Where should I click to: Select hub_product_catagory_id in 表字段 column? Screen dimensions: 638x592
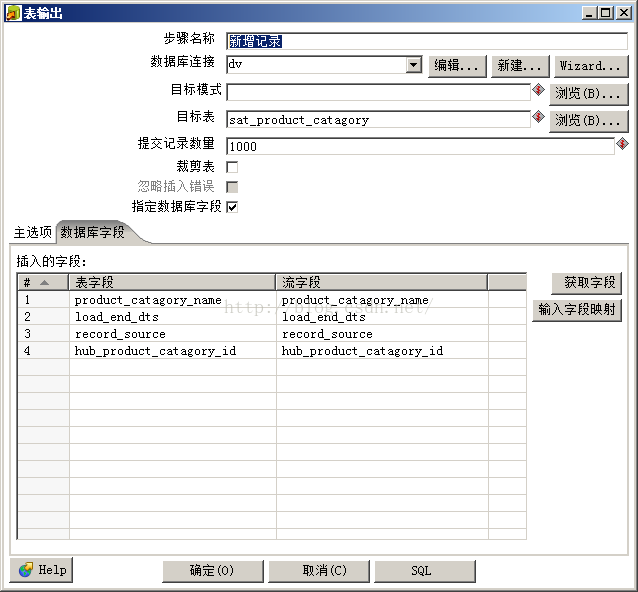tap(155, 351)
